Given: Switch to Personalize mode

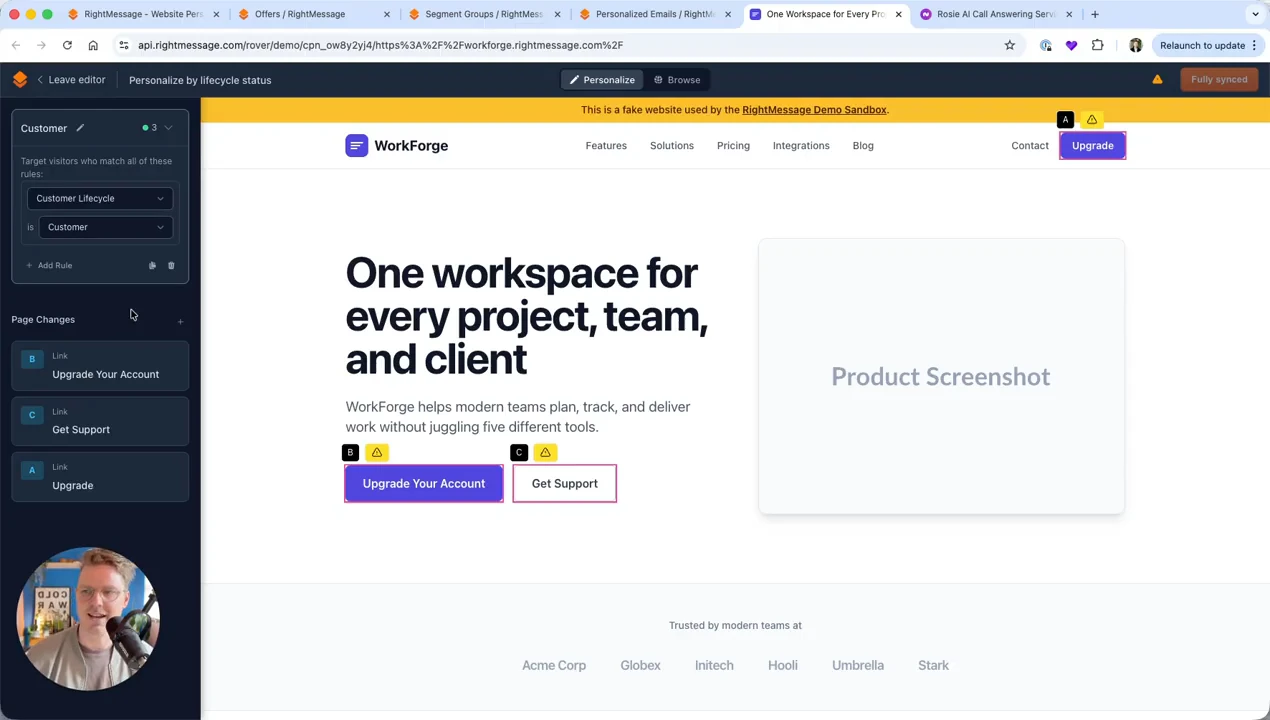Looking at the screenshot, I should click(602, 80).
